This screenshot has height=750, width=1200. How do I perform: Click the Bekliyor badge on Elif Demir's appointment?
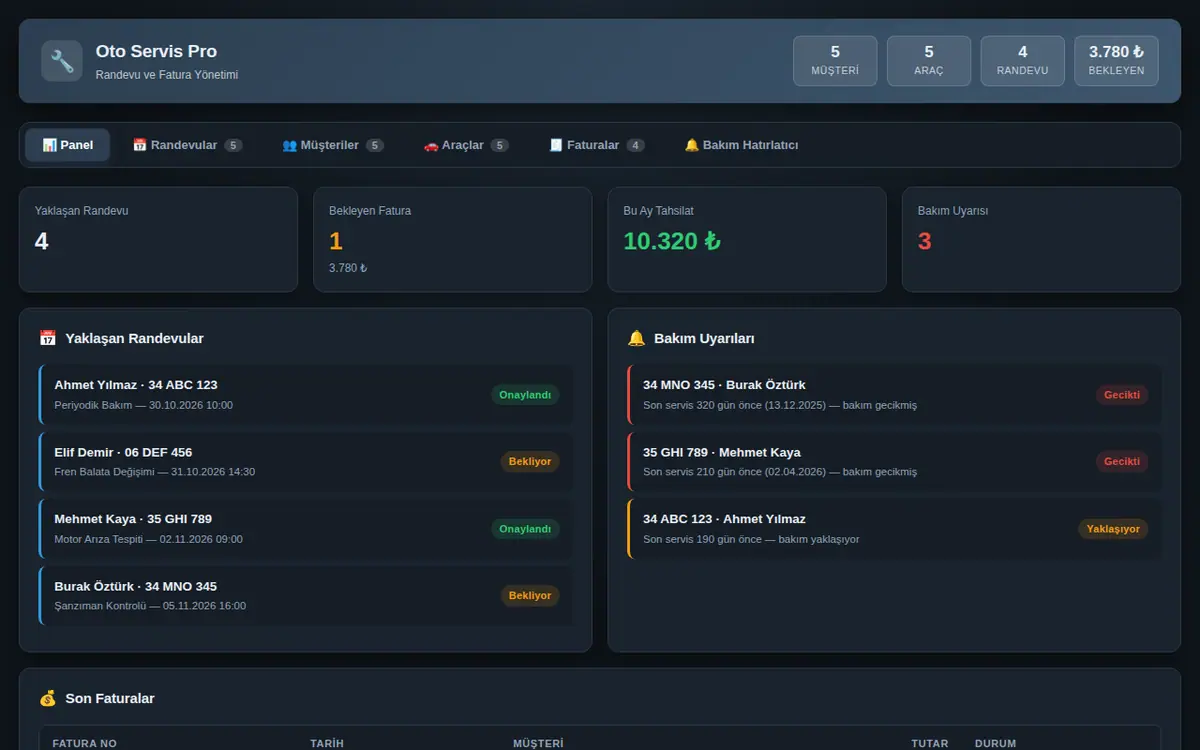coord(530,461)
